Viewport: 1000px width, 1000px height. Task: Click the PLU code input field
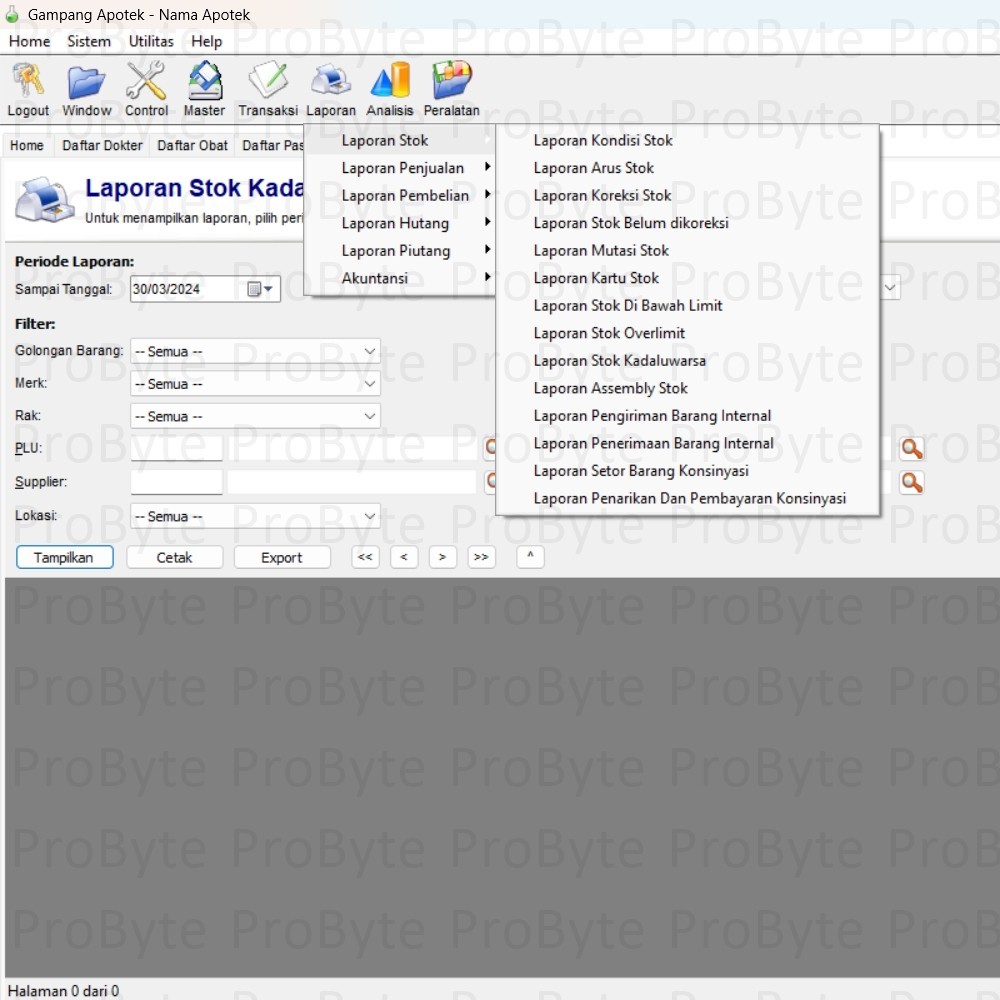(177, 448)
